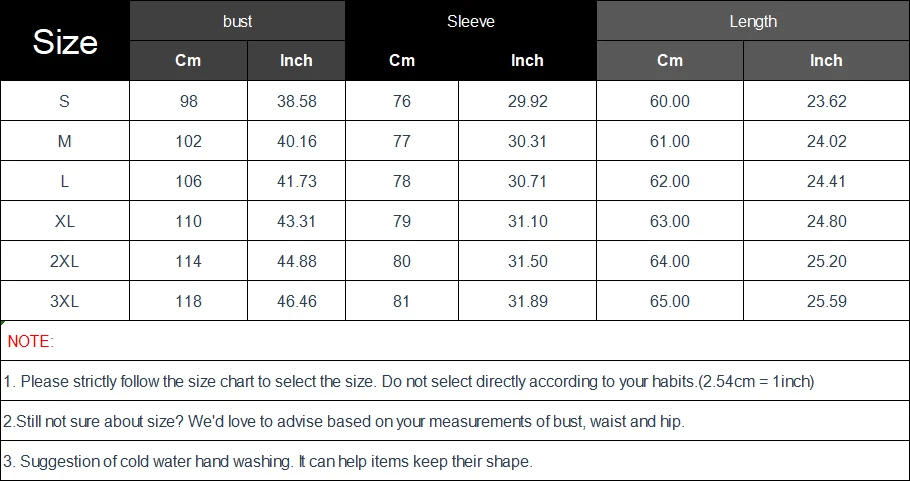Click bust value 98 for size S

pyautogui.click(x=188, y=101)
